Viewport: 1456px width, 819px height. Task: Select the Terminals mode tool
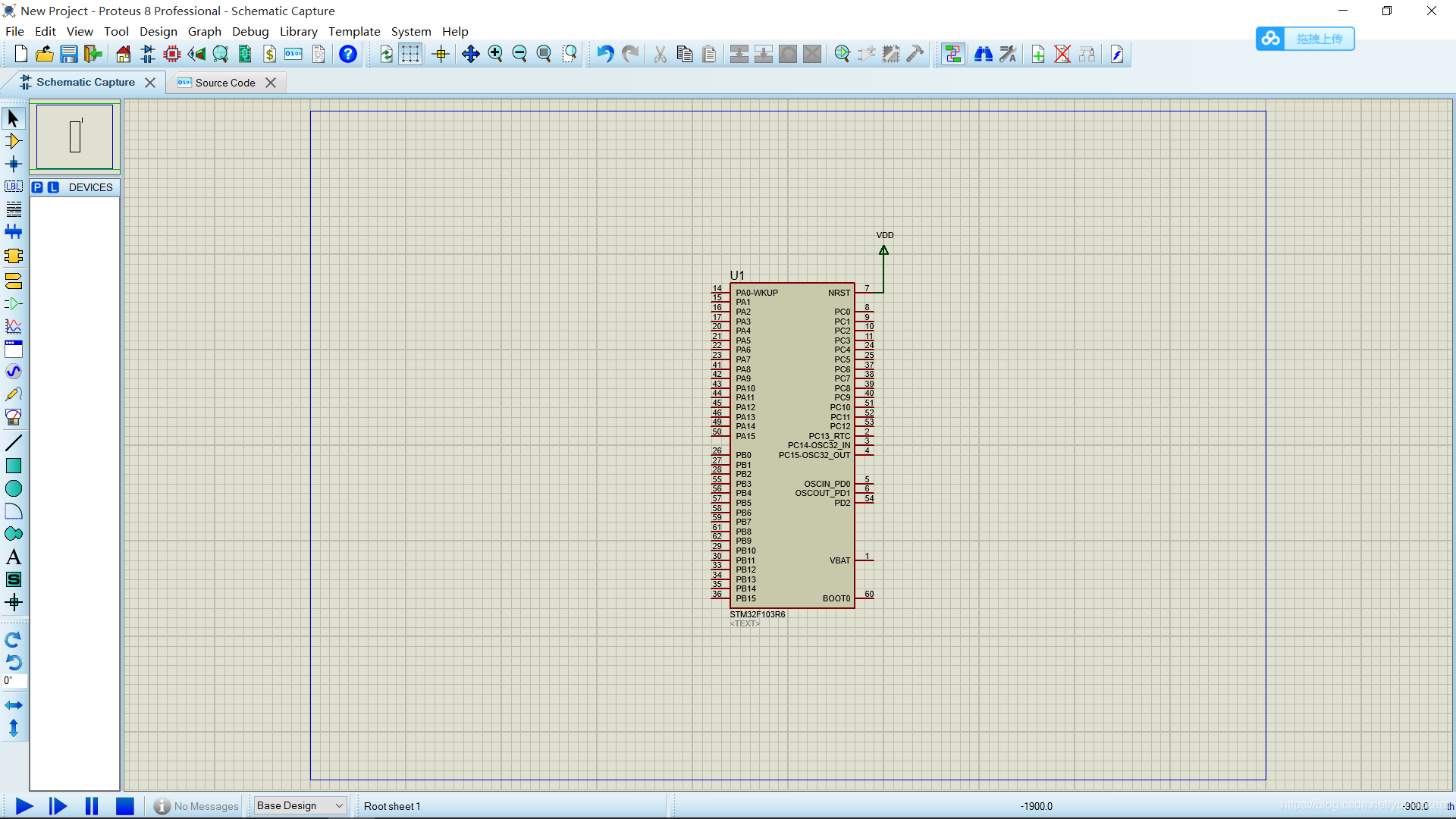(14, 281)
